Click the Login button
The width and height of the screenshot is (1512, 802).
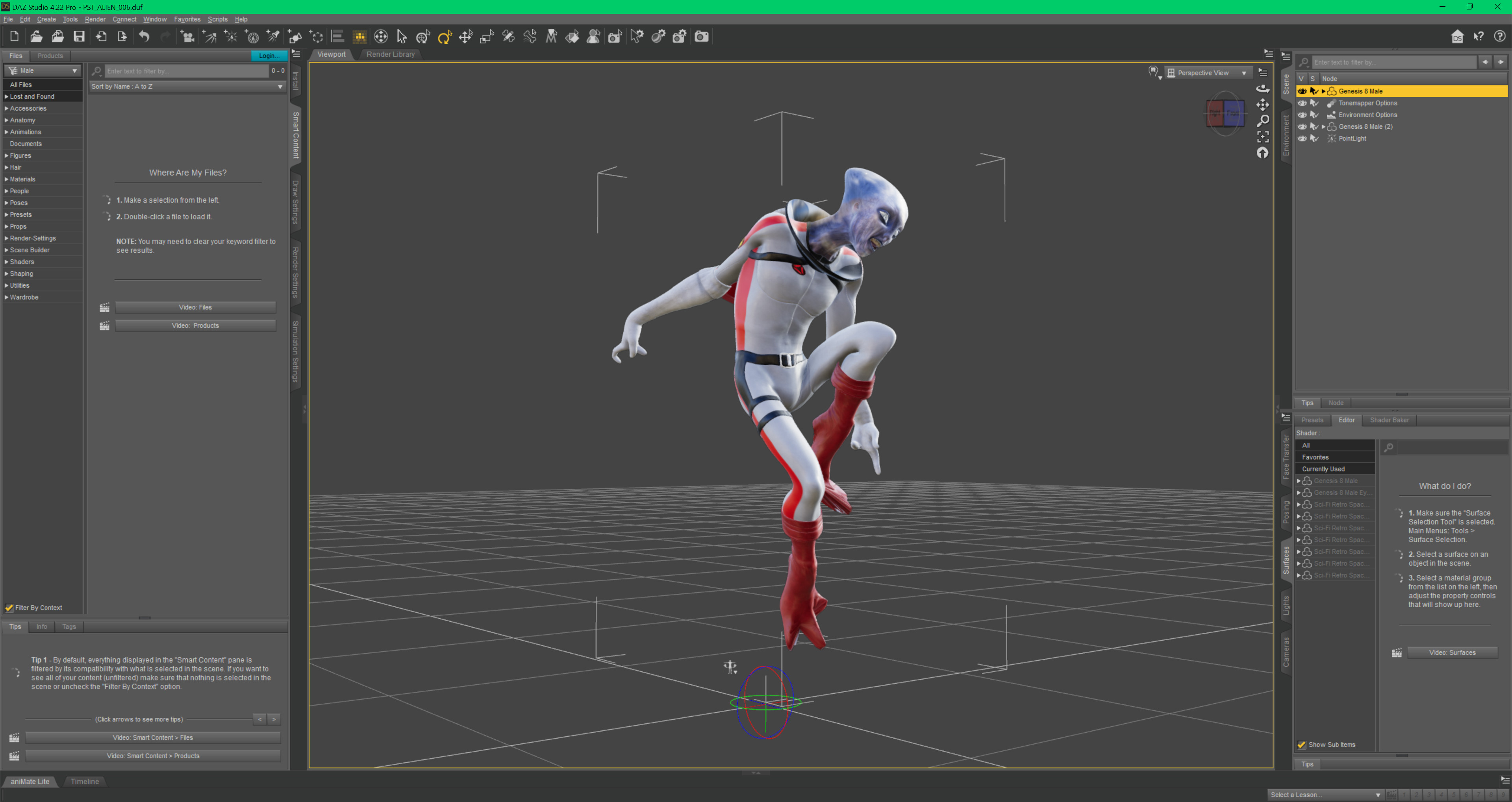point(269,56)
